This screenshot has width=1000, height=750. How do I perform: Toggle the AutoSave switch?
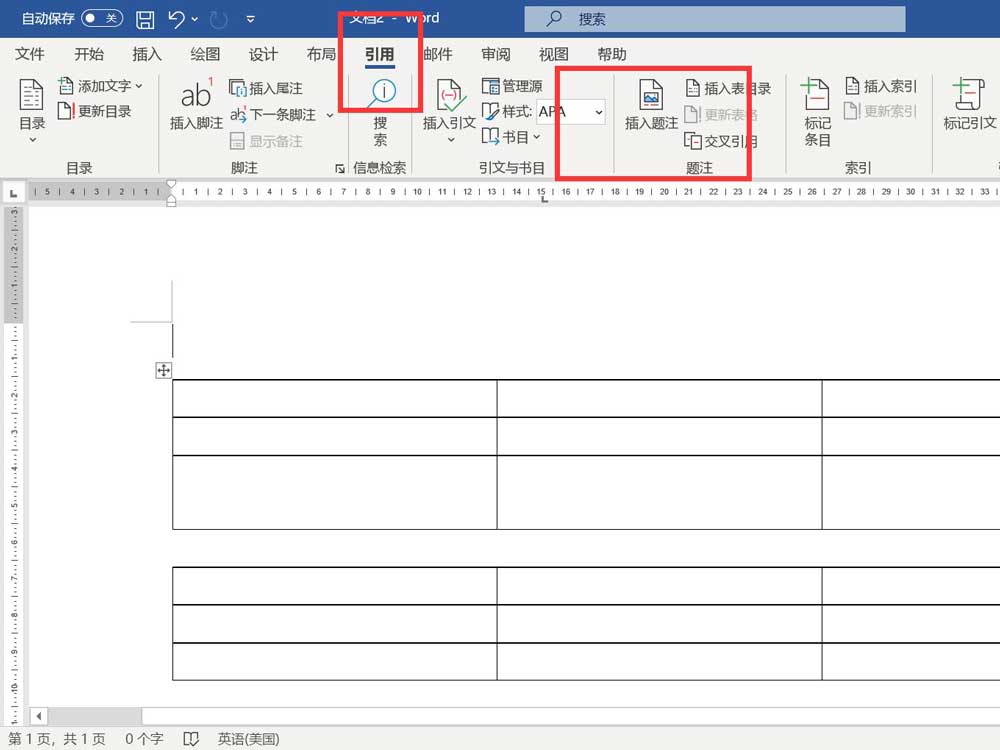pos(102,18)
